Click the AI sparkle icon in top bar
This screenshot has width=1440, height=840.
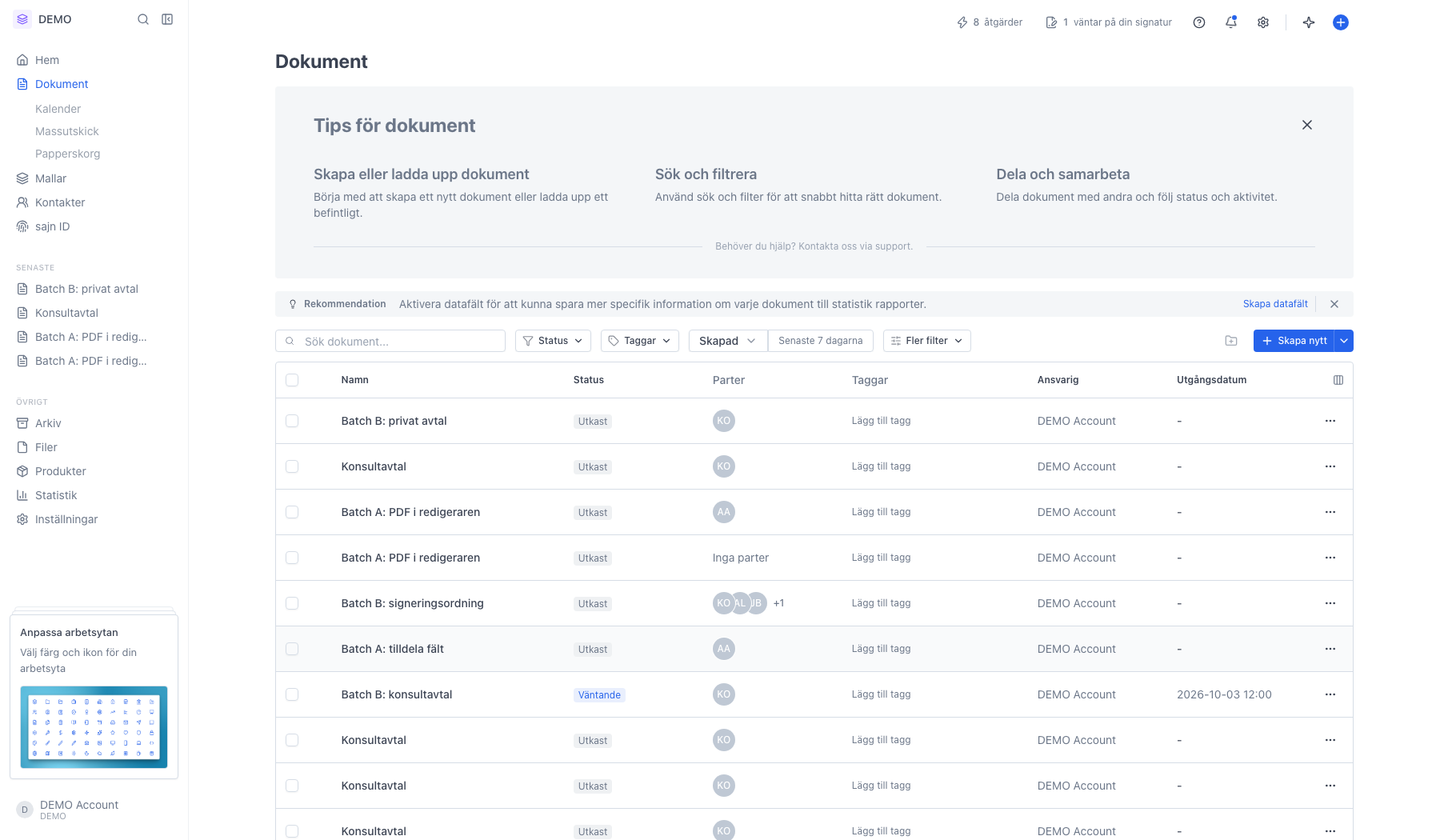tap(1309, 22)
